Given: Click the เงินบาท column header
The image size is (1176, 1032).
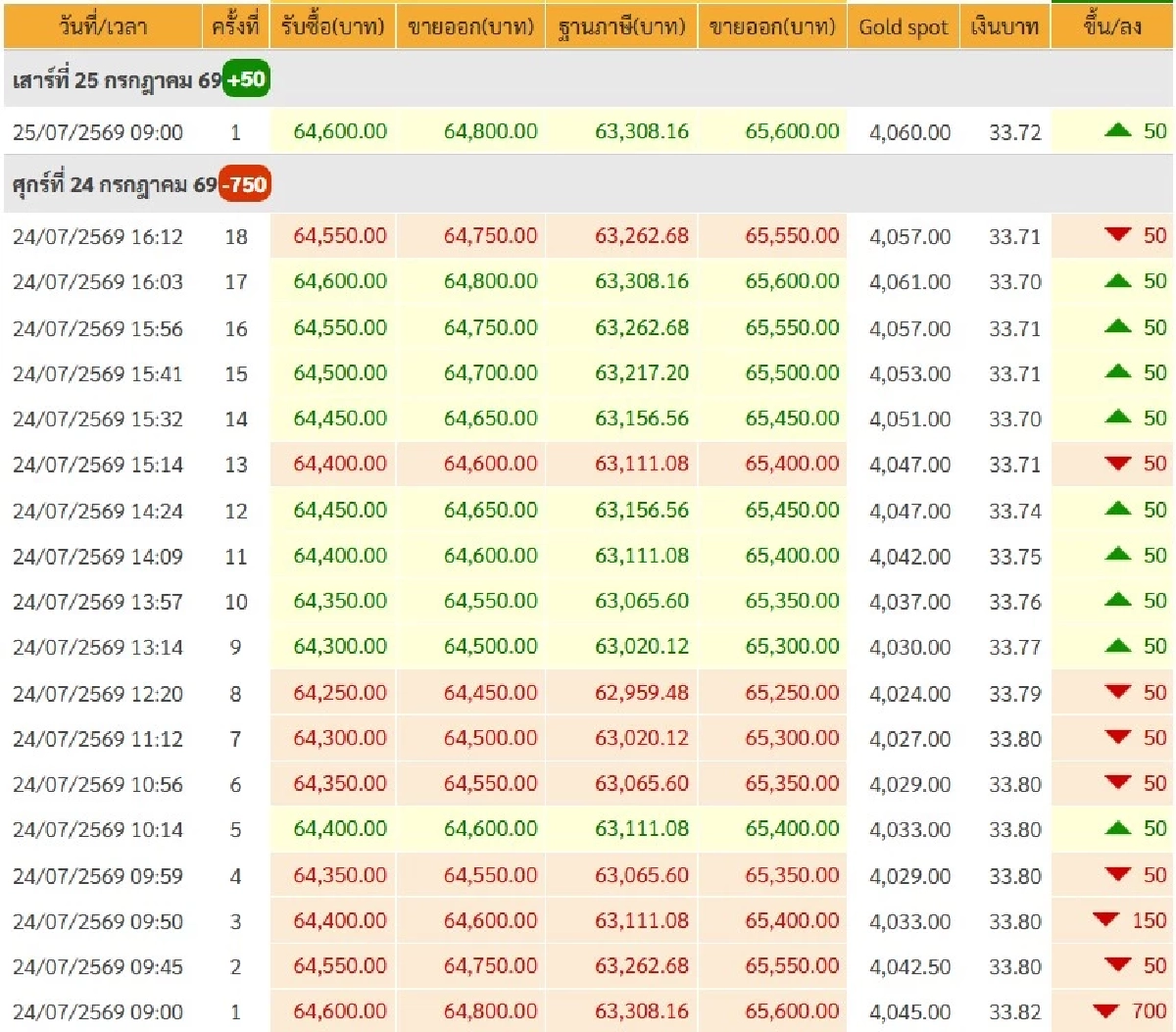Looking at the screenshot, I should pos(1004,25).
